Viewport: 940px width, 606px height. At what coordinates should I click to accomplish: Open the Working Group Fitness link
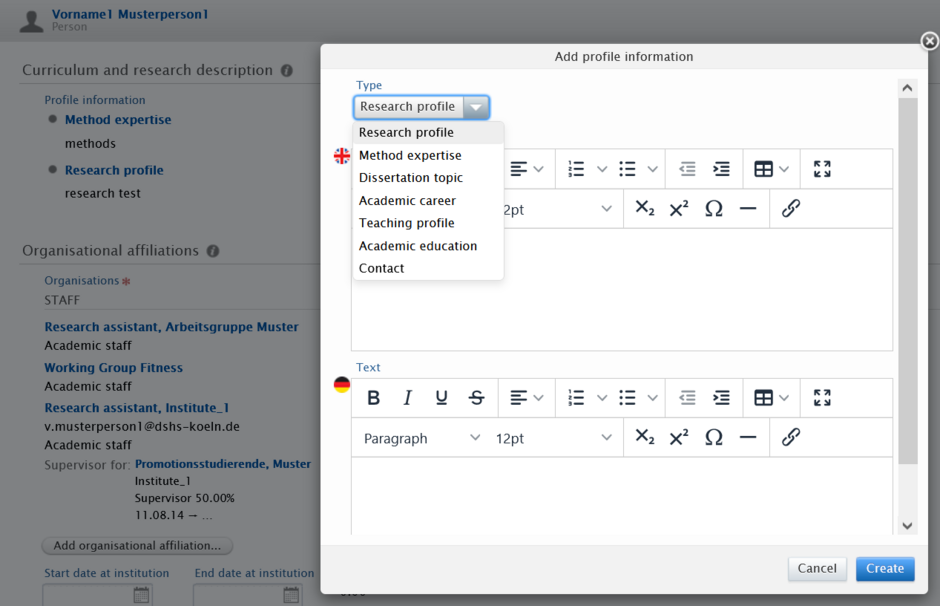pos(113,367)
